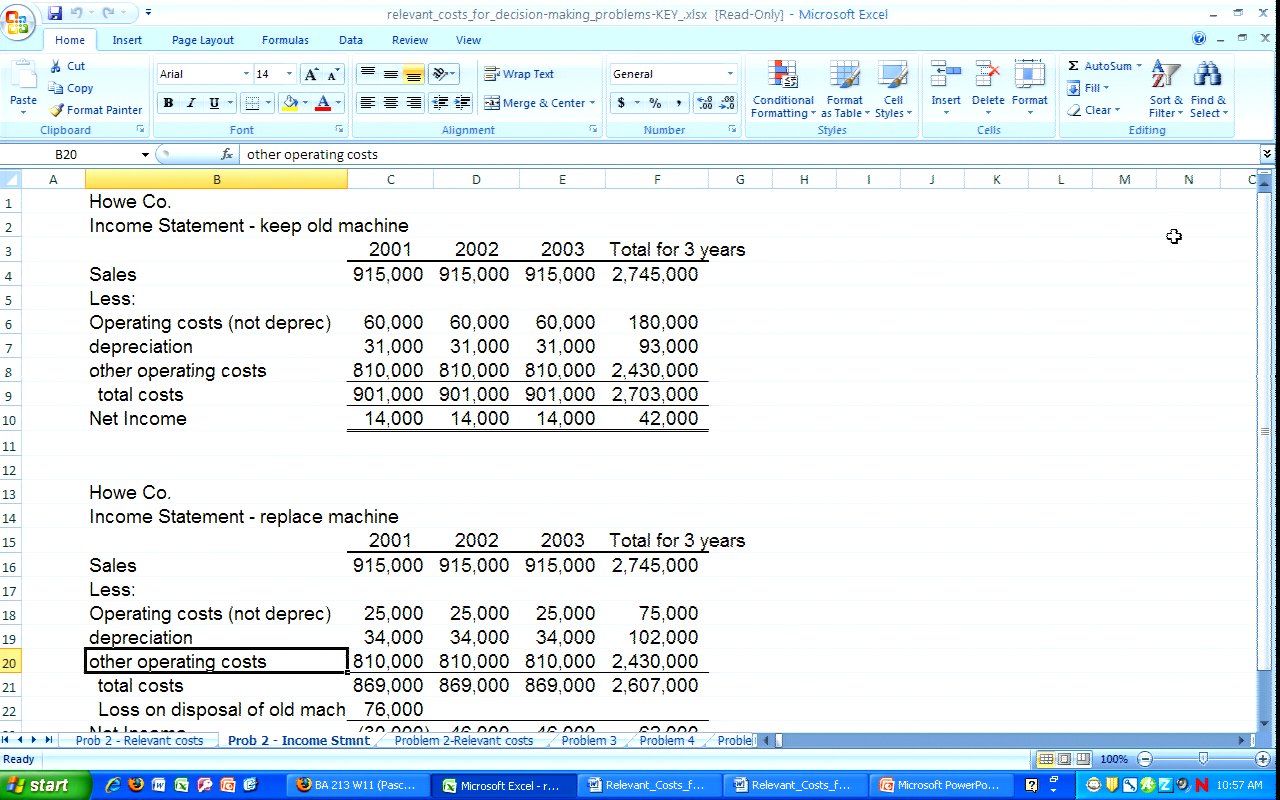The image size is (1280, 800).
Task: Click the Increase Font Size icon
Action: (311, 75)
